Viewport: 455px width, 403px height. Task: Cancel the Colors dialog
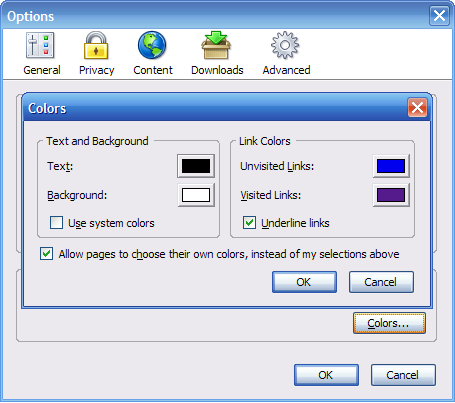(381, 282)
